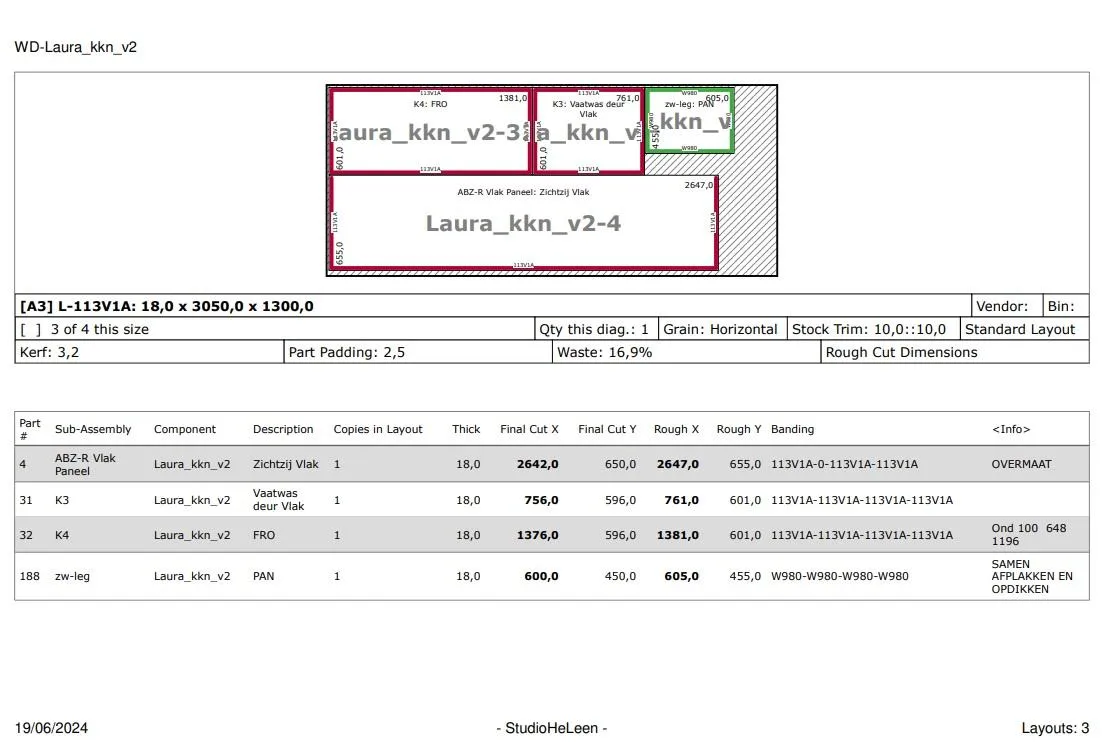
Task: Click the Bin: field
Action: tap(1065, 306)
